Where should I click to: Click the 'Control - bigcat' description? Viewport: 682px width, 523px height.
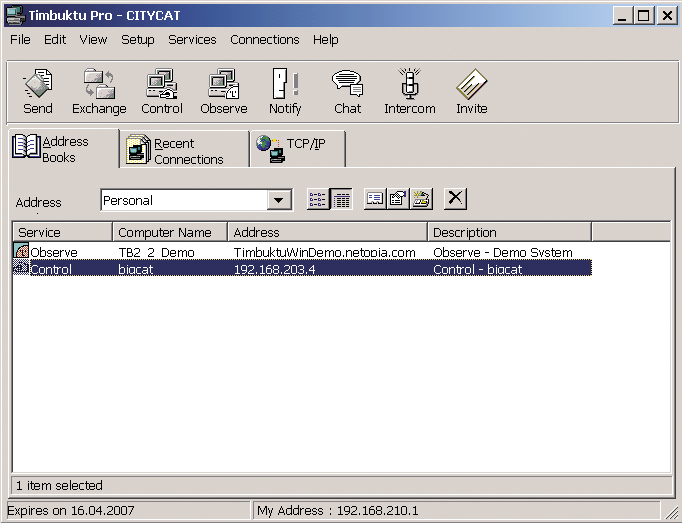[x=477, y=269]
